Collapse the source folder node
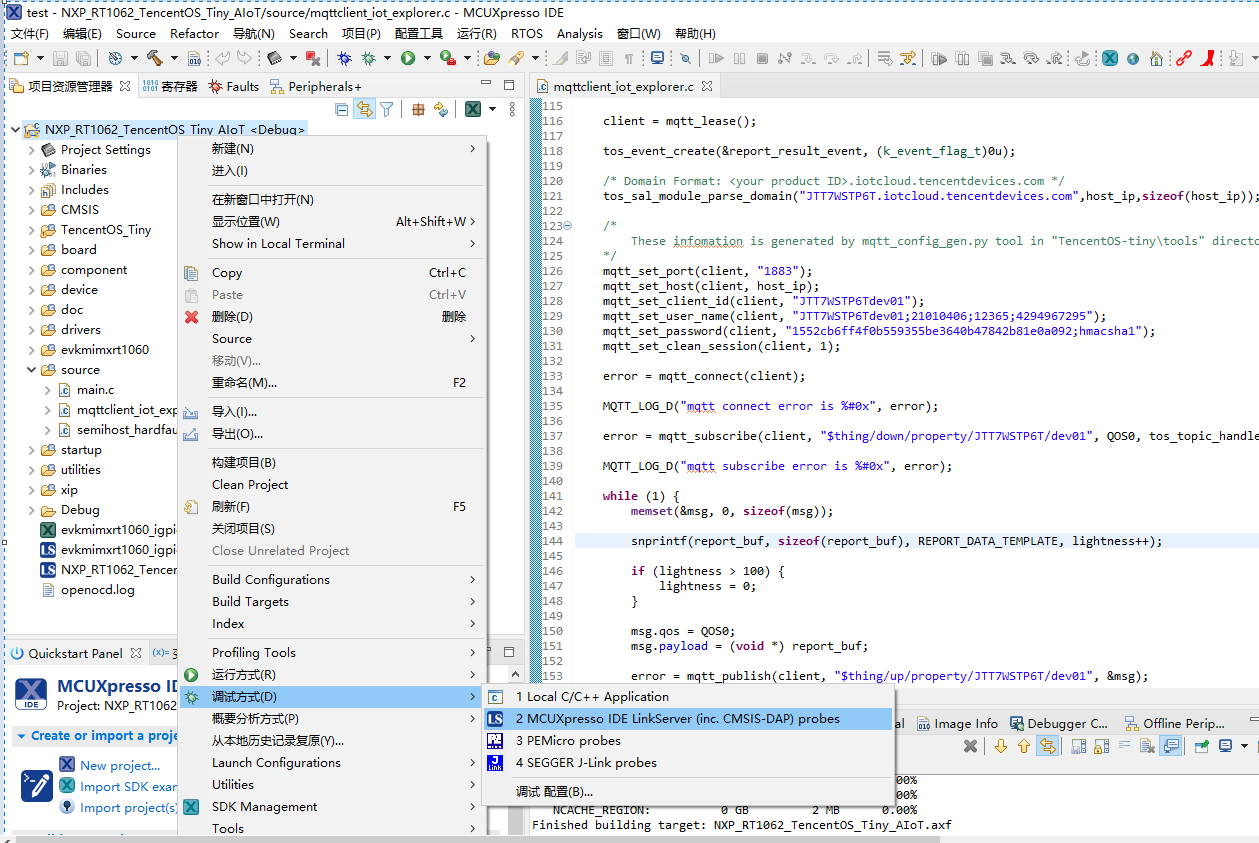1259x843 pixels. coord(32,370)
